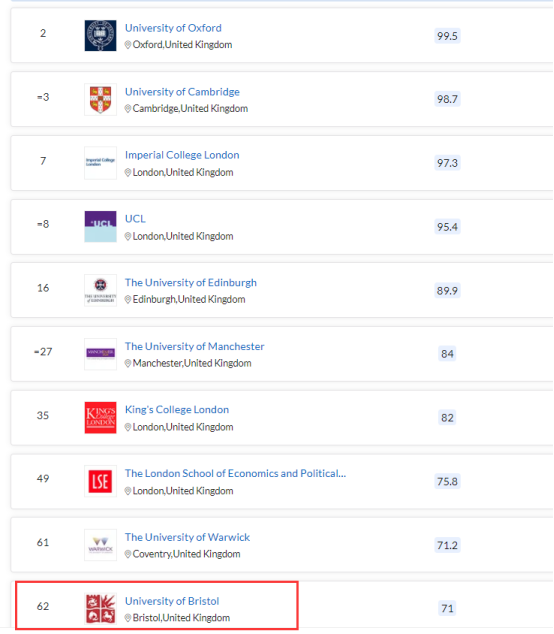Image resolution: width=554 pixels, height=634 pixels.
Task: Click the purple UCL logo
Action: 100,226
